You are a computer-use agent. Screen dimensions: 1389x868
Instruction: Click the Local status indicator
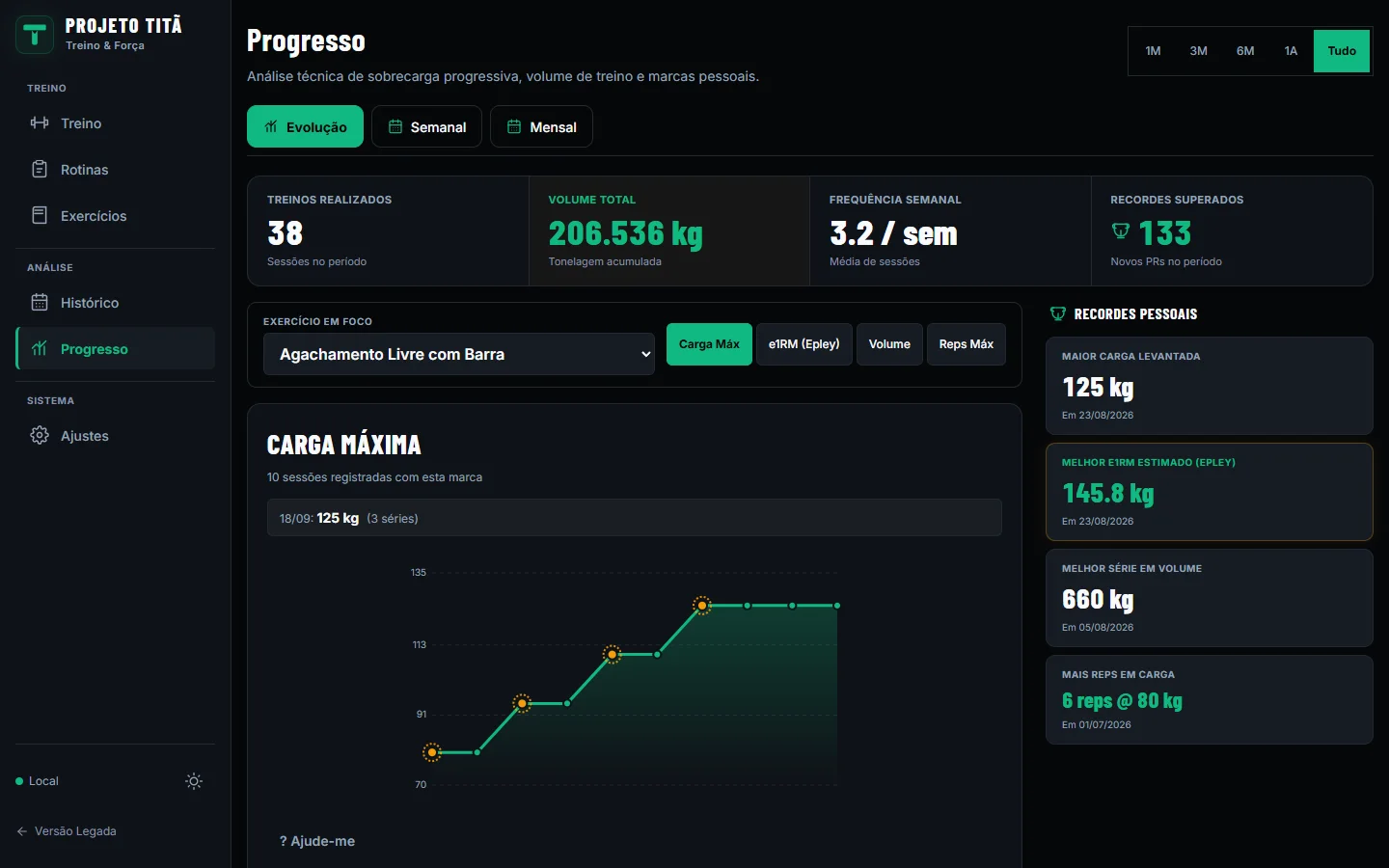(x=37, y=781)
